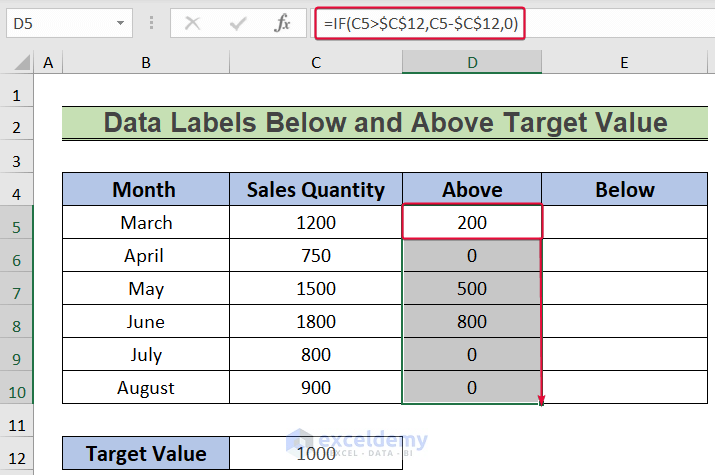
Task: Click the merged title cell
Action: pos(385,124)
